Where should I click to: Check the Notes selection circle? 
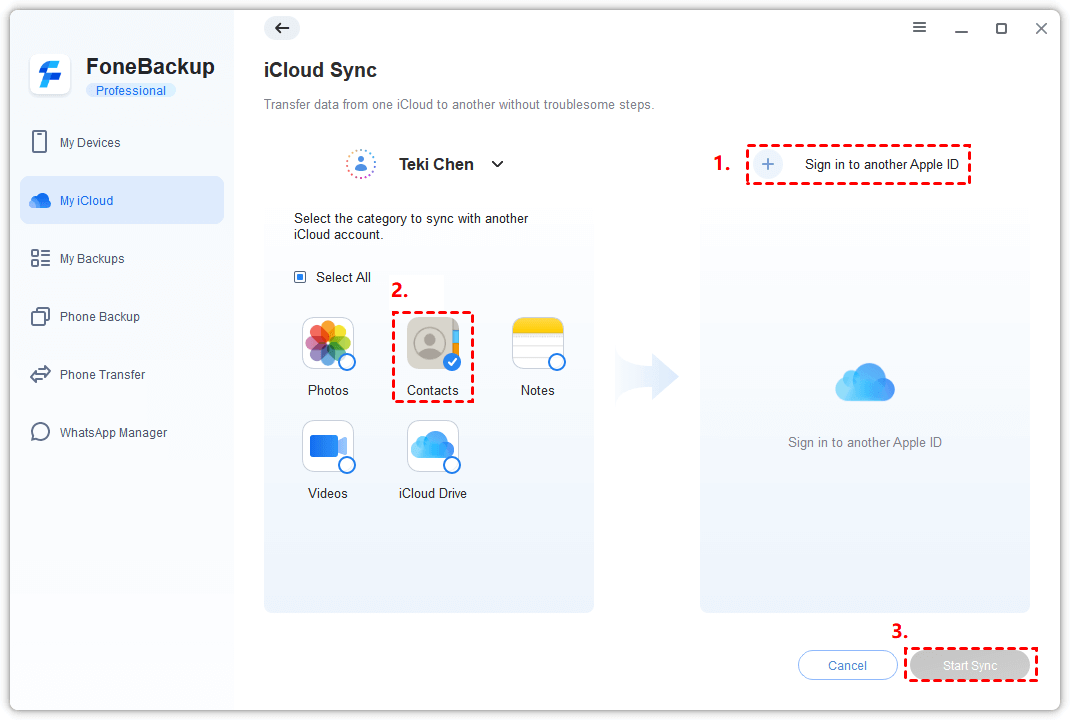557,362
